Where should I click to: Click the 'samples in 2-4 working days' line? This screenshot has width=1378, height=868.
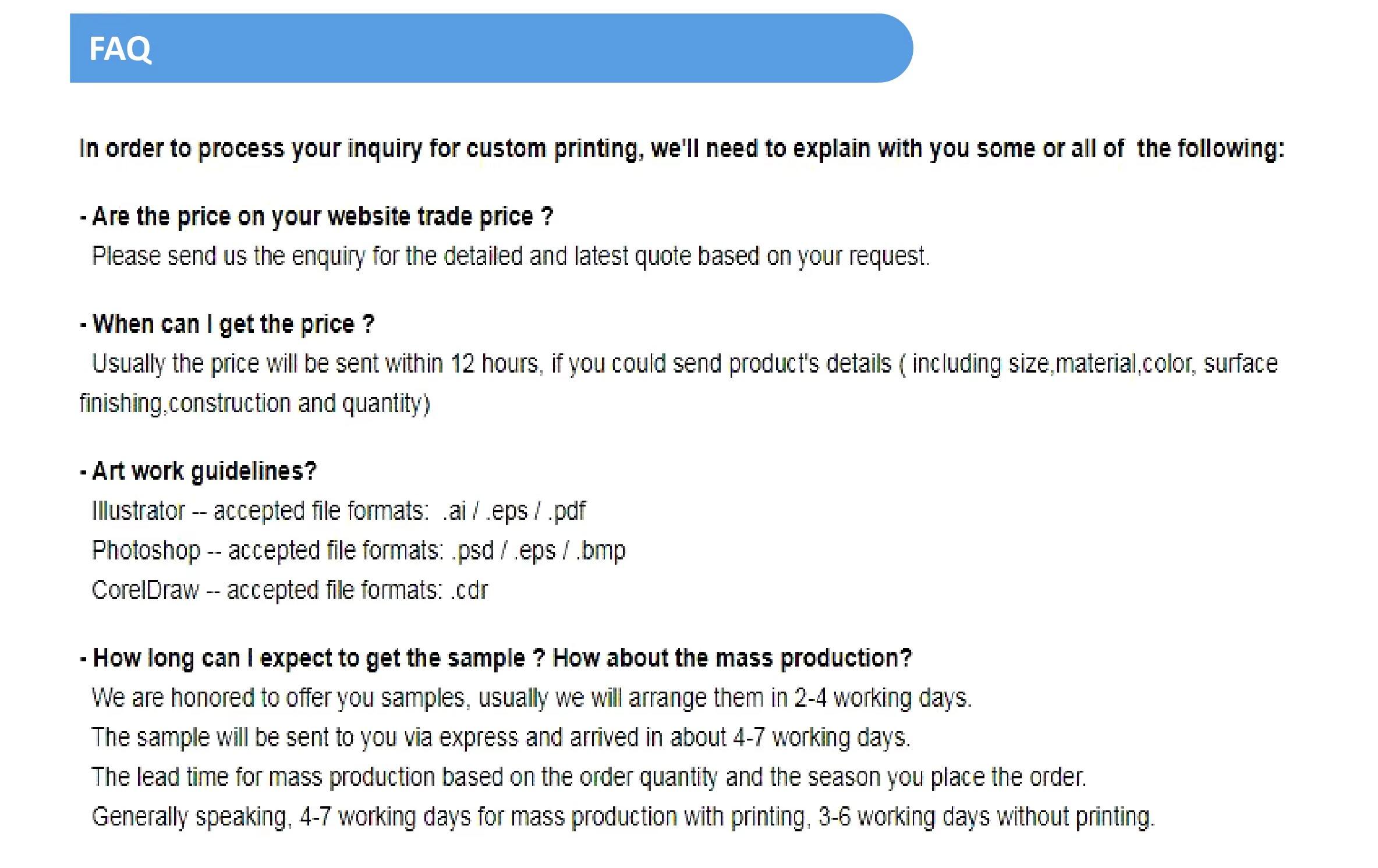[x=532, y=697]
